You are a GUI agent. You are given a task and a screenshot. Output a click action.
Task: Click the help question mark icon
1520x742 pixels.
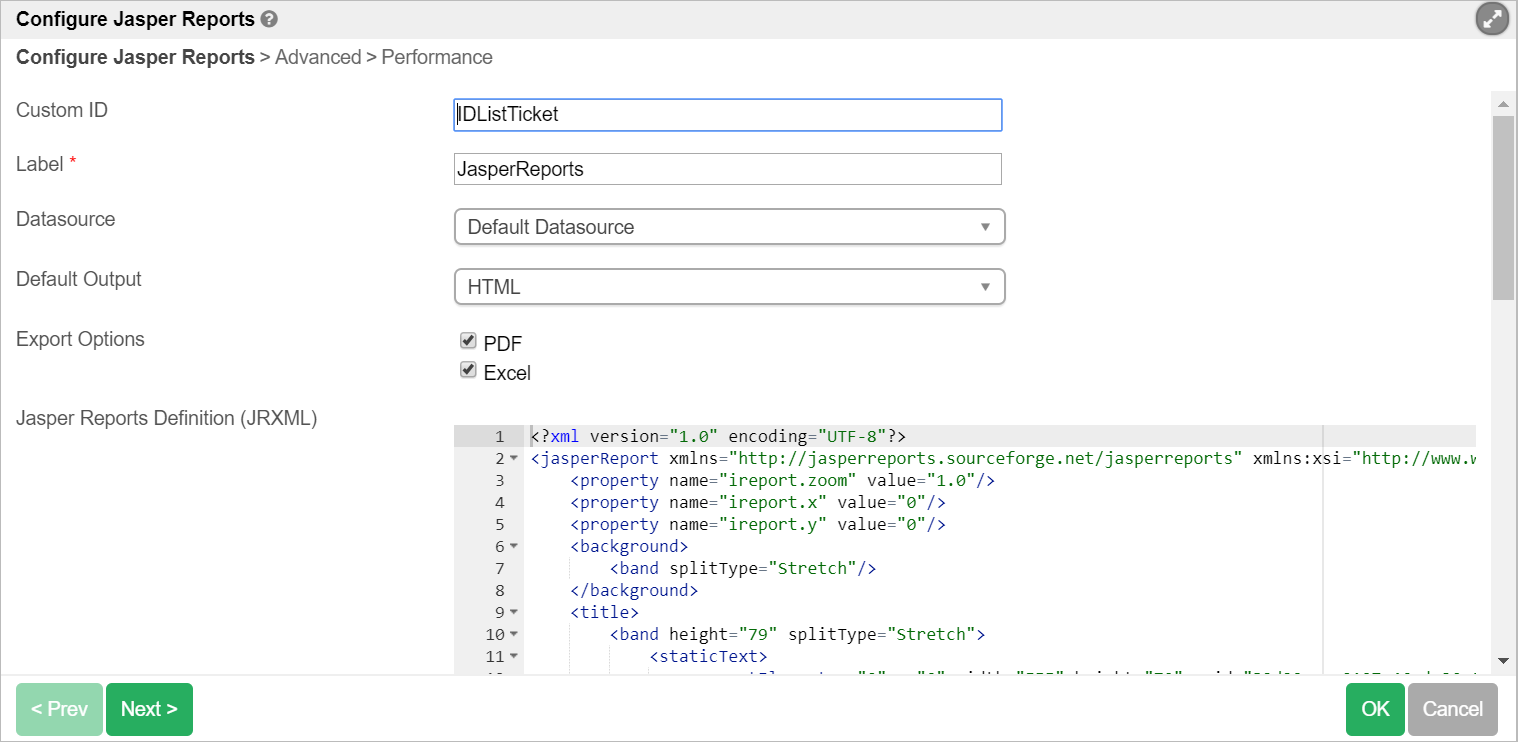(269, 19)
